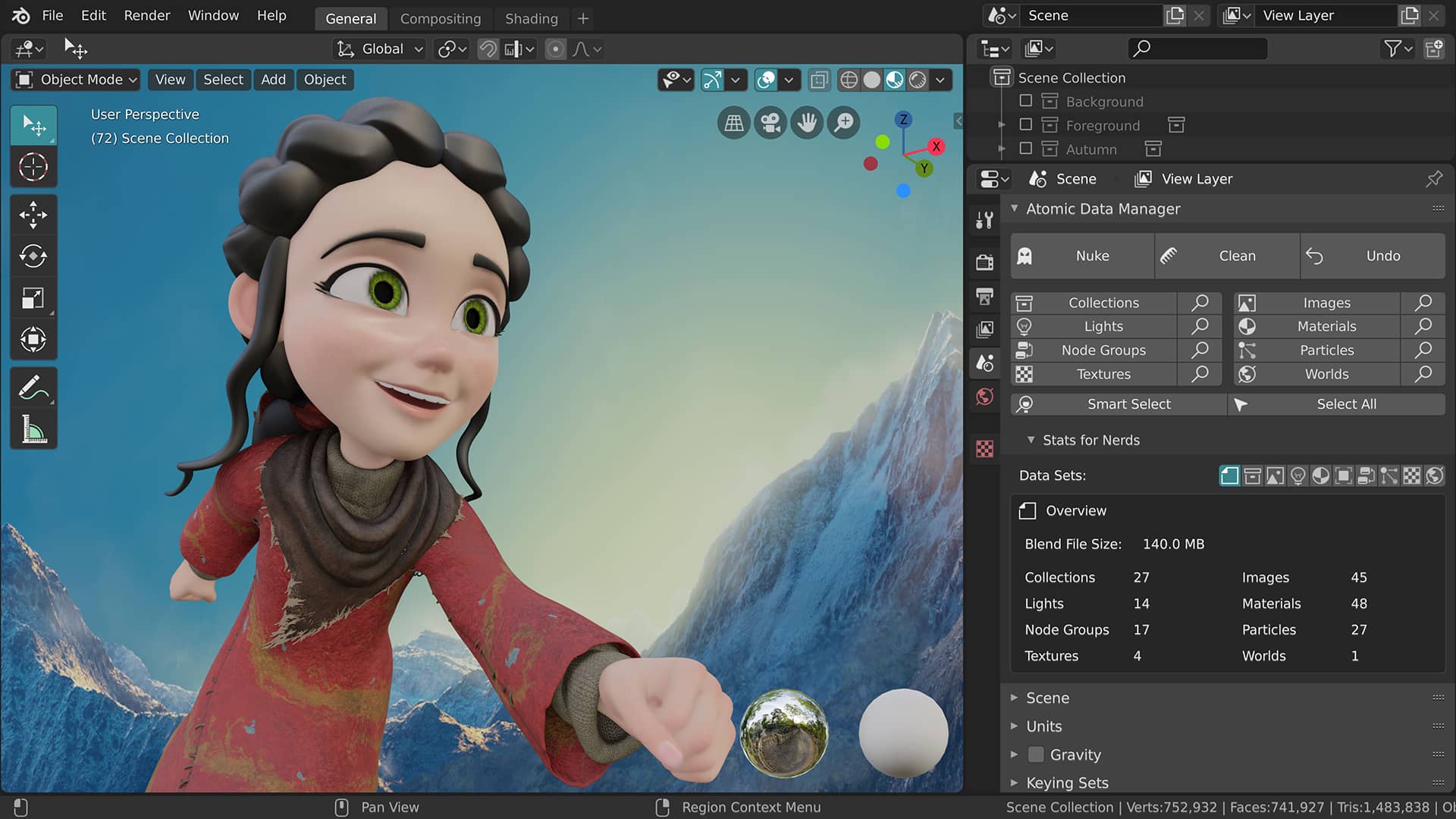
Task: Inspect Worlds with the magnifier icon
Action: 1423,374
